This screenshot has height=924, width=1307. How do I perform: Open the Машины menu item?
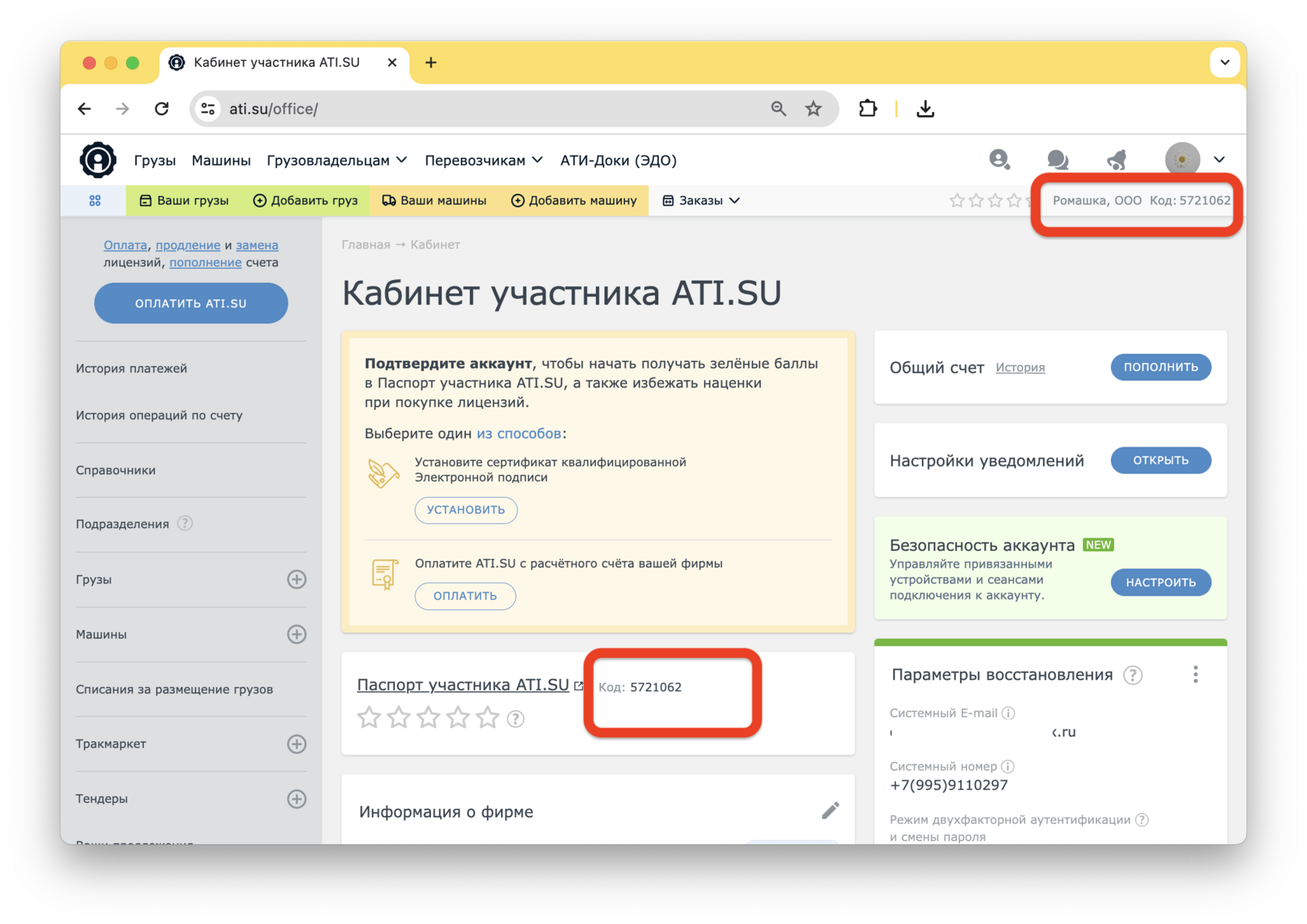tap(221, 160)
